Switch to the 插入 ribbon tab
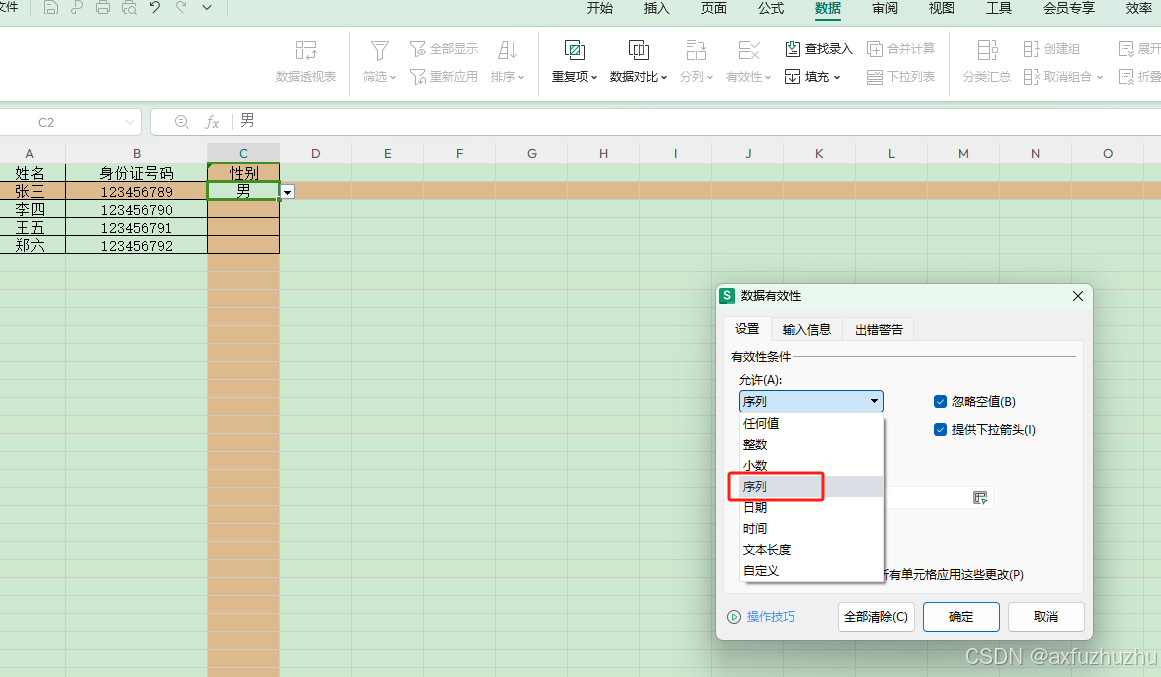Image resolution: width=1161 pixels, height=677 pixels. click(657, 8)
